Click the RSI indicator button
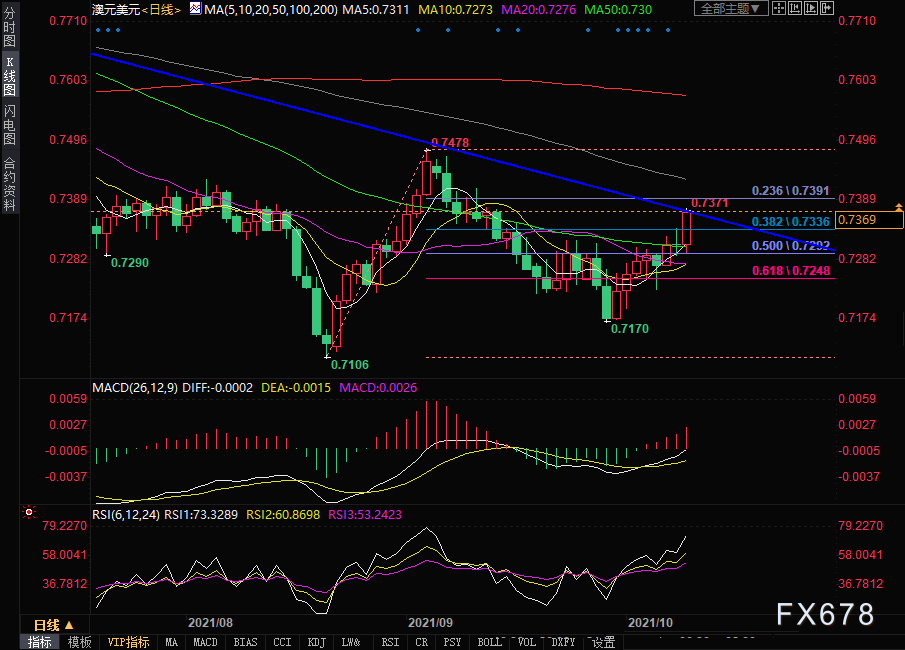 tap(390, 642)
